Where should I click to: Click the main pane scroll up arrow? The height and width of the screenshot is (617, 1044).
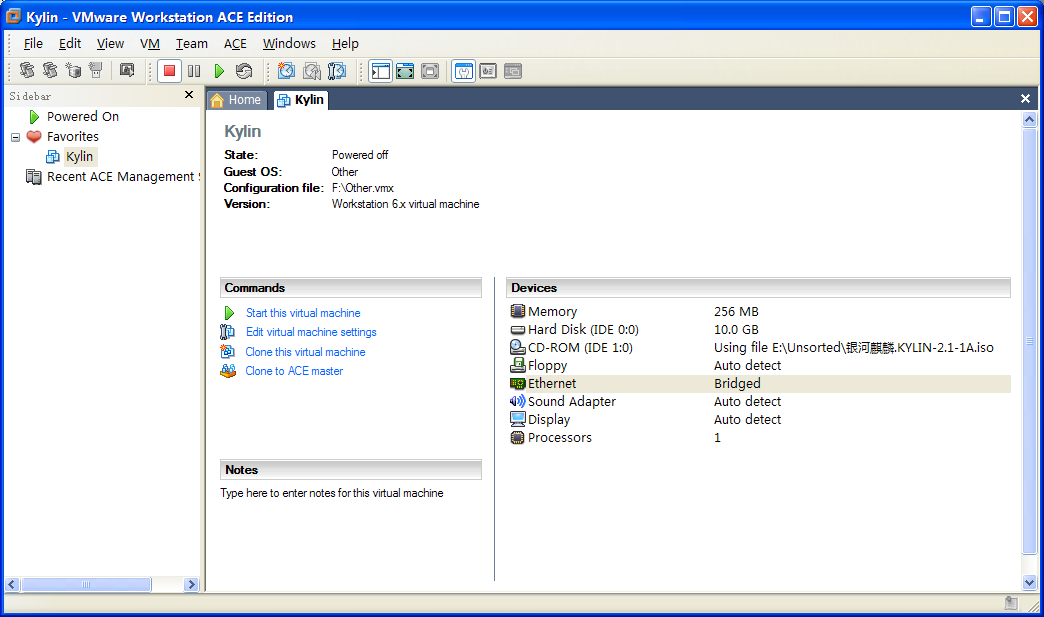pos(1029,119)
